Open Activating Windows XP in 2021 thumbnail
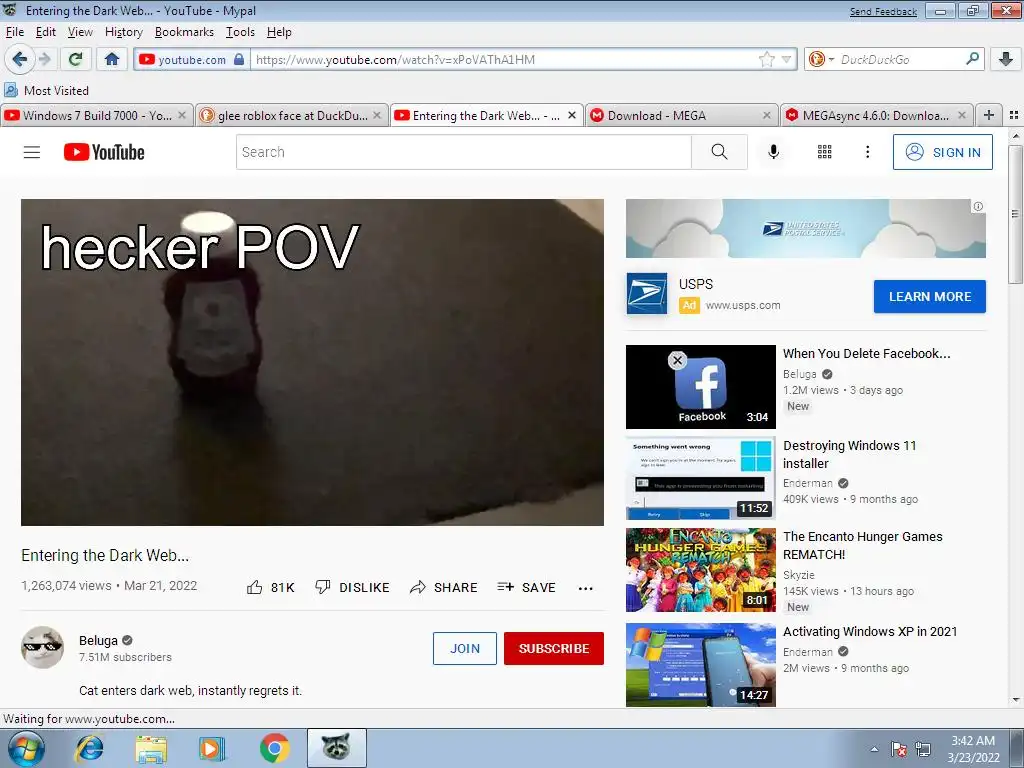1024x768 pixels. (x=700, y=665)
